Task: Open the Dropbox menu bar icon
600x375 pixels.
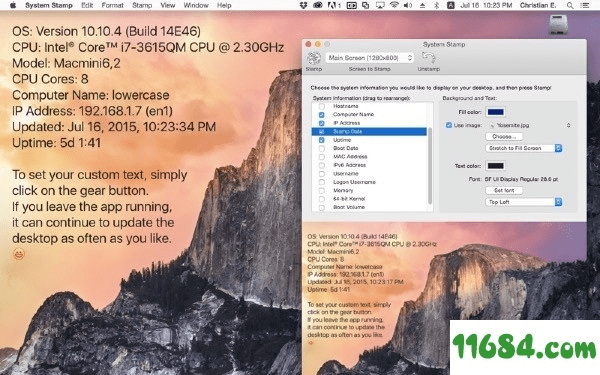Action: 303,5
